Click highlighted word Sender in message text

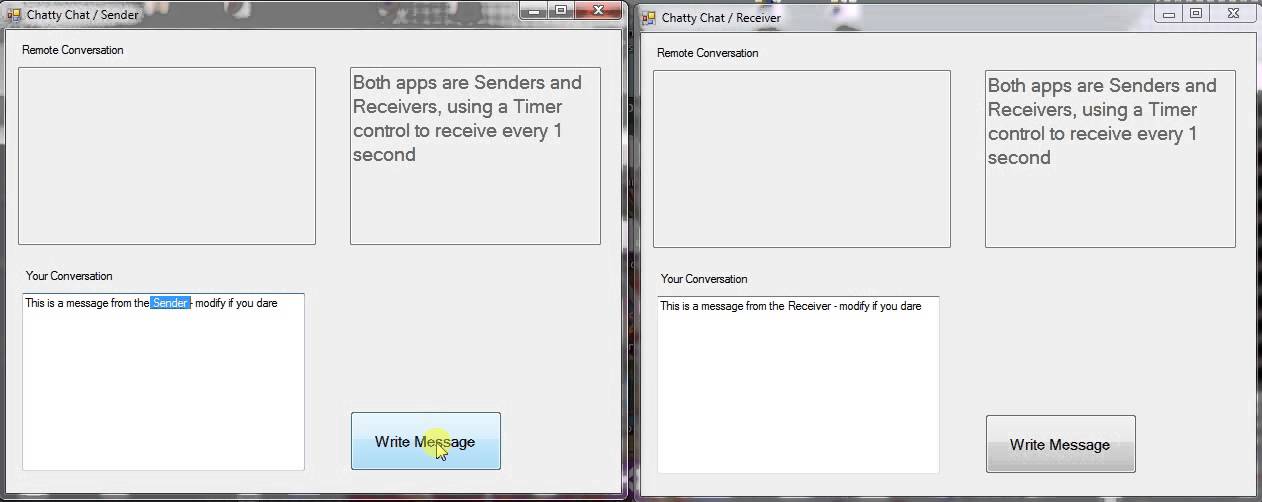pos(170,303)
